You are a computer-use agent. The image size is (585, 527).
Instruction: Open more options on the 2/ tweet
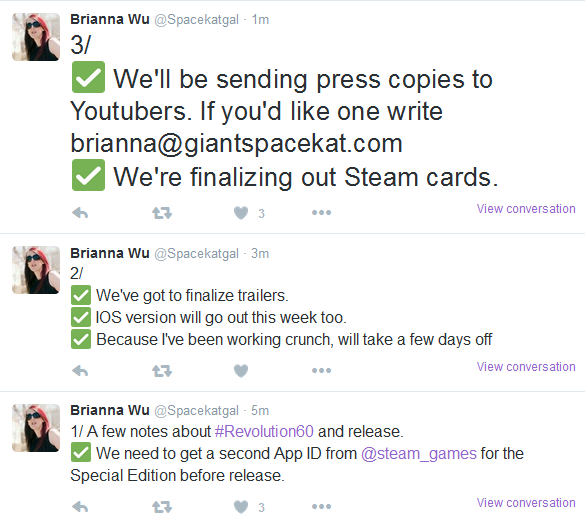pos(322,370)
